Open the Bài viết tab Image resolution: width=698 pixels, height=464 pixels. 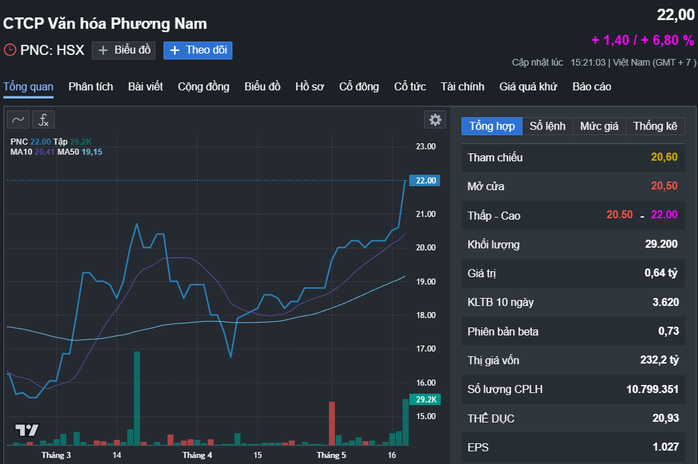[x=146, y=87]
